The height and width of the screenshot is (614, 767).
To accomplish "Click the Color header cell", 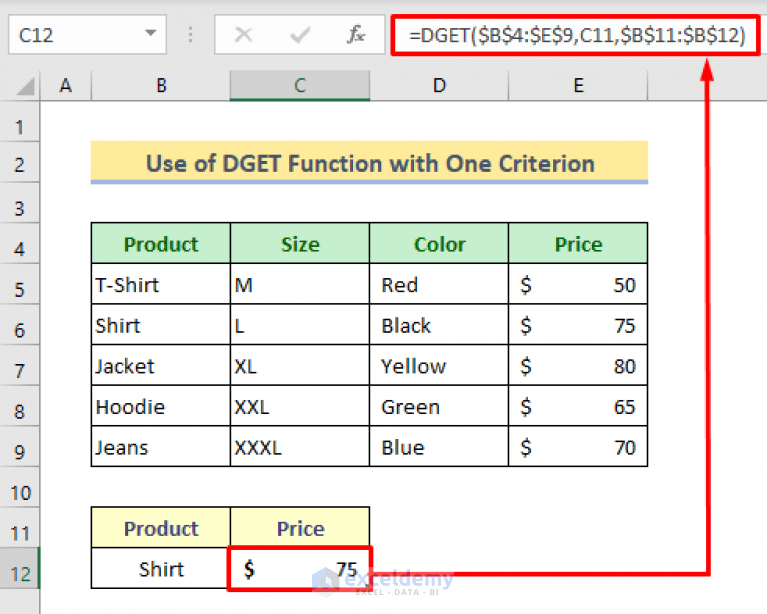I will point(439,244).
